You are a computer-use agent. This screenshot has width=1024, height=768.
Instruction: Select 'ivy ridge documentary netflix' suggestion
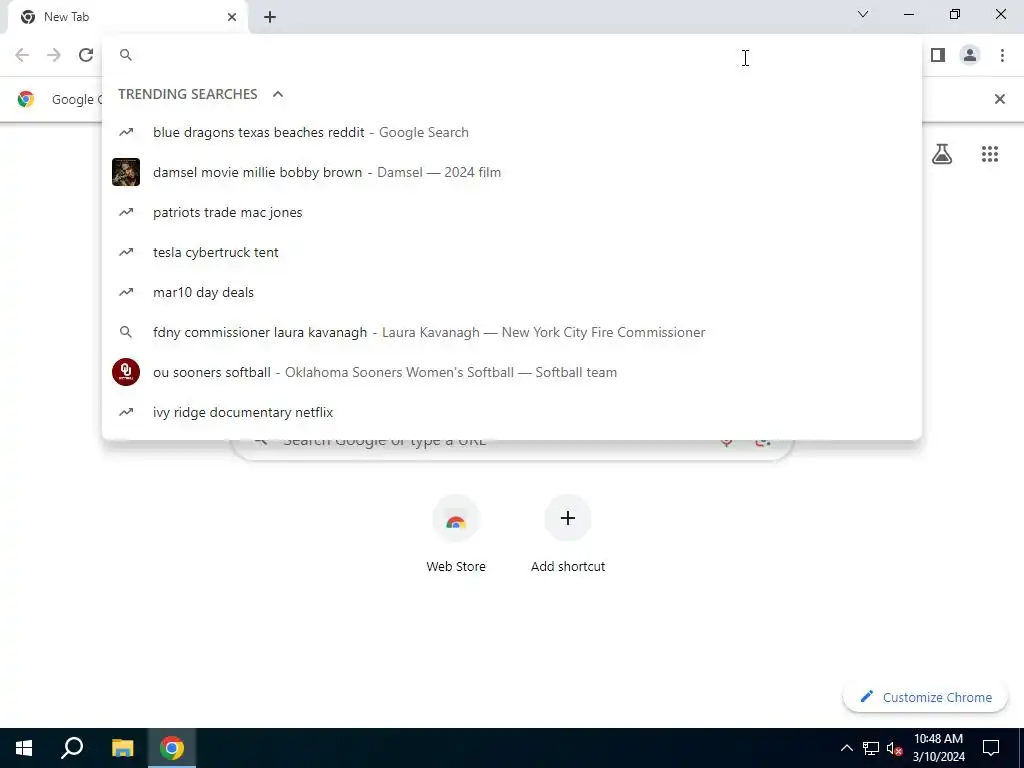pyautogui.click(x=512, y=412)
